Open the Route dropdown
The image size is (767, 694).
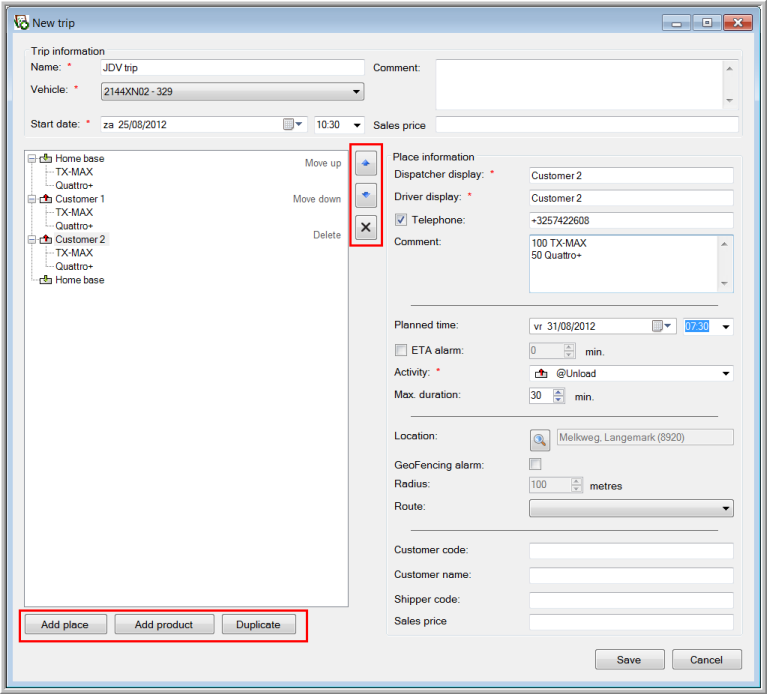tap(725, 509)
